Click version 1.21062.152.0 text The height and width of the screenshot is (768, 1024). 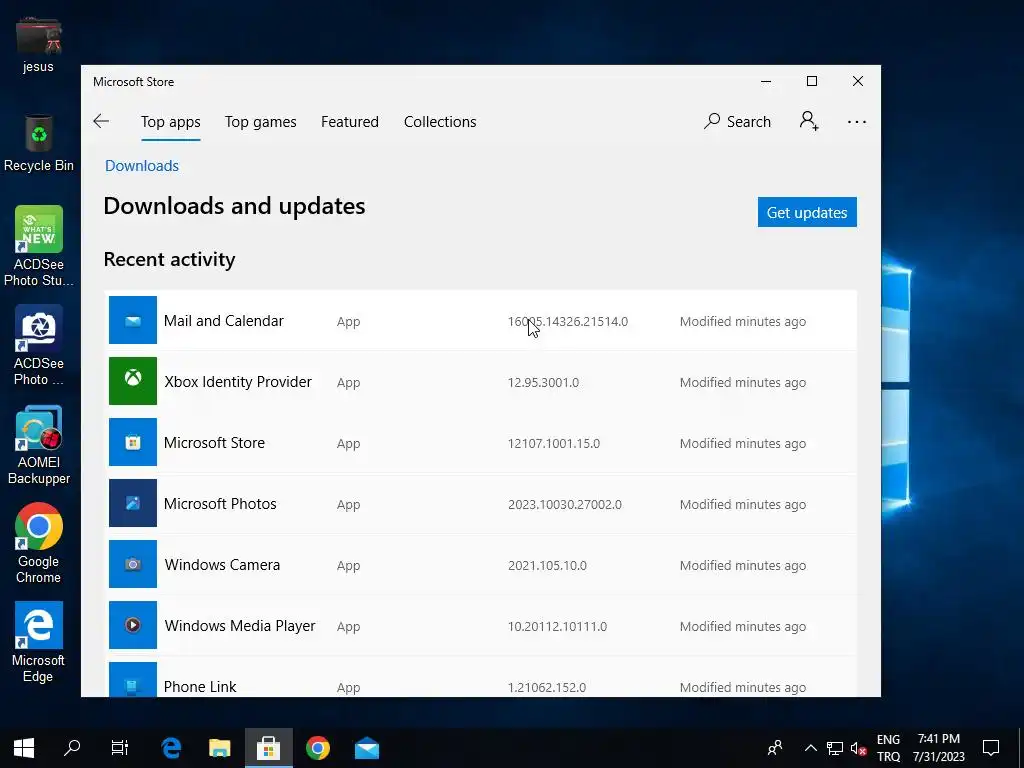coord(547,688)
